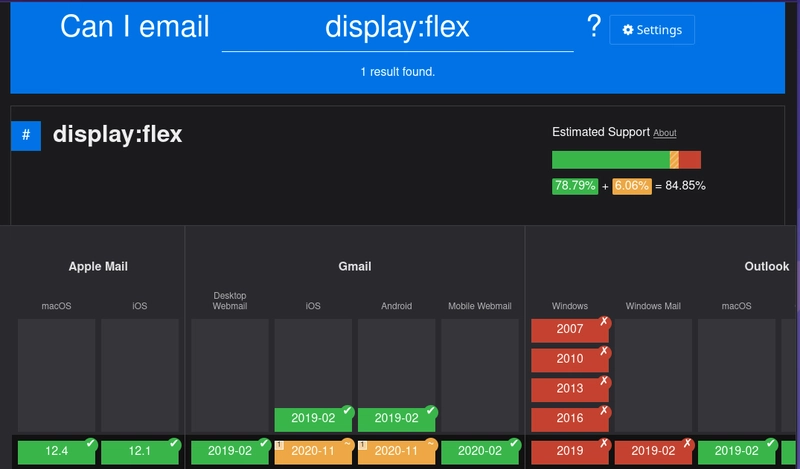Click note 1 marker on Gmail Android 2020-11
Viewport: 800px width, 469px height.
(x=362, y=446)
